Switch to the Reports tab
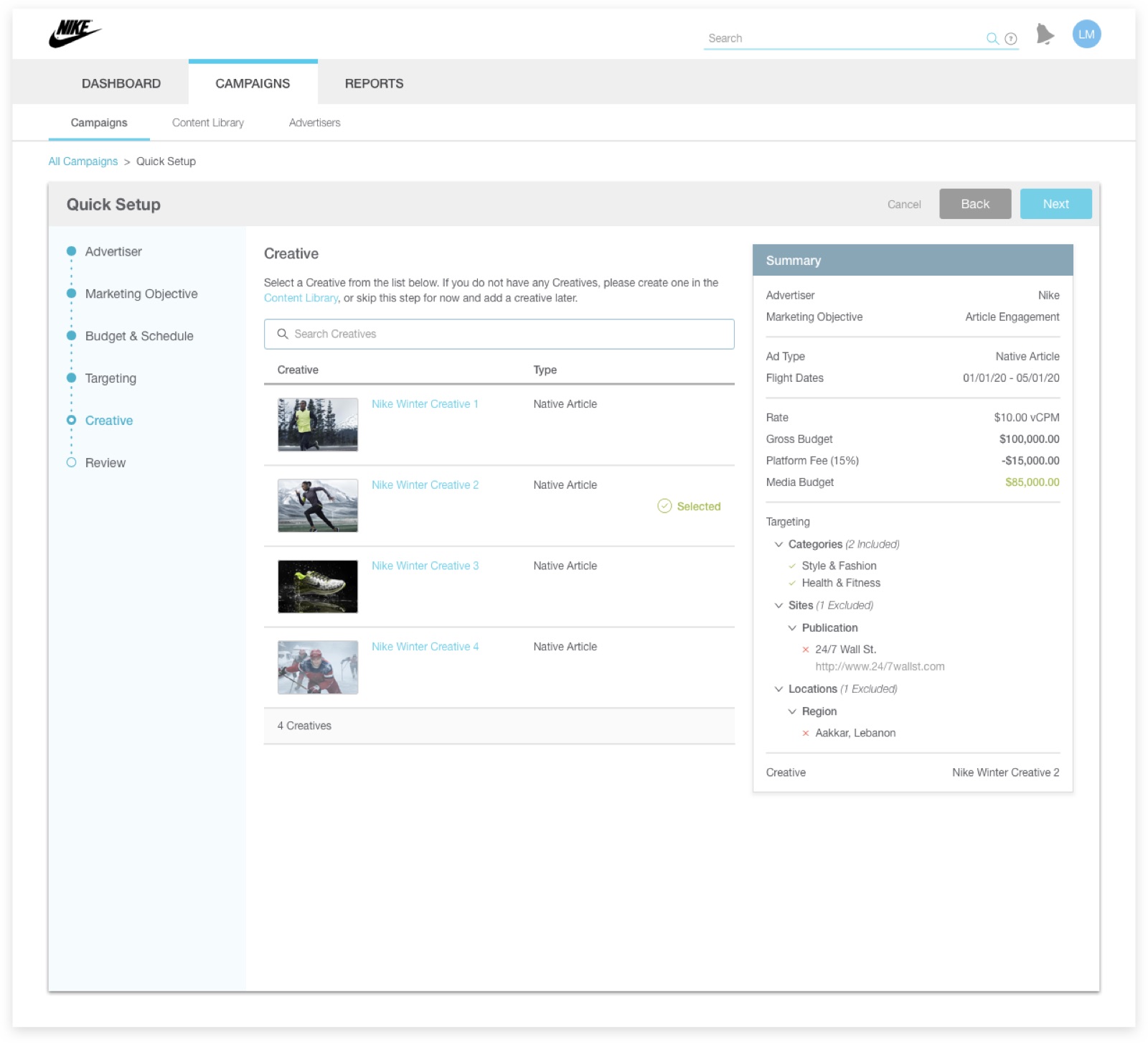Screen dimensions: 1148x1043 click(x=374, y=83)
